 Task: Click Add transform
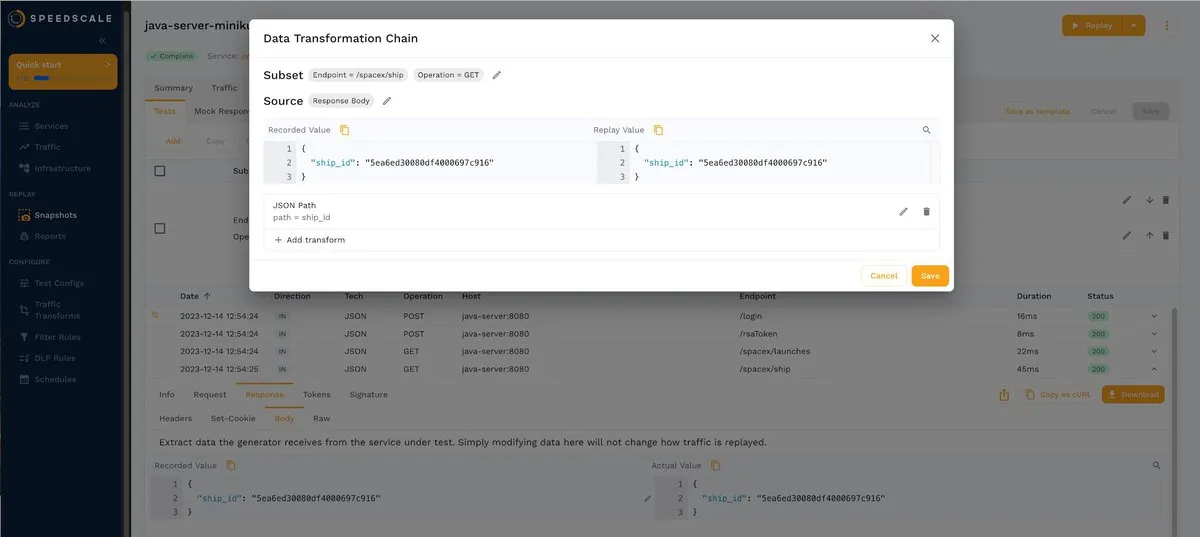[x=310, y=240]
